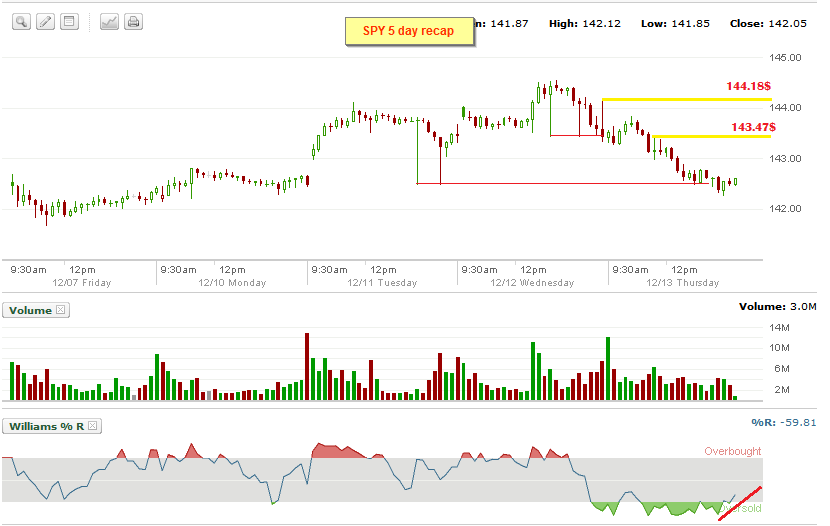Click the 12/11 Tuesday date label
The height and width of the screenshot is (526, 830).
coord(382,283)
